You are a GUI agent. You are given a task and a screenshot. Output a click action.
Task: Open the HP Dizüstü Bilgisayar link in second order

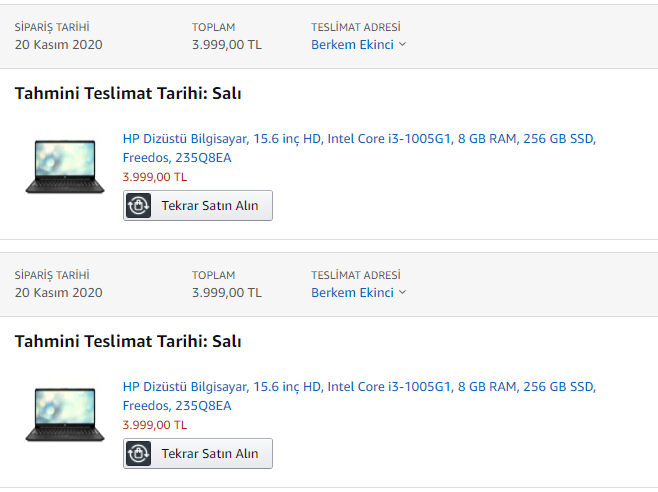[x=359, y=396]
